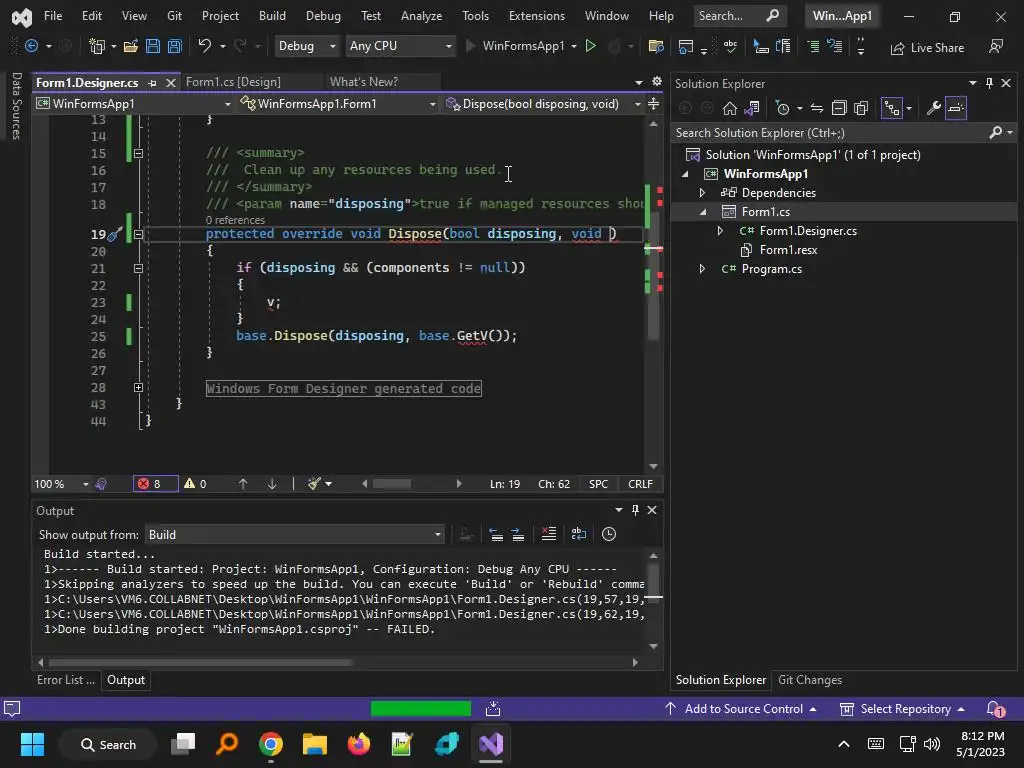Toggle the errors filter showing 8 errors
Screen dimensions: 1024x768
[x=155, y=484]
